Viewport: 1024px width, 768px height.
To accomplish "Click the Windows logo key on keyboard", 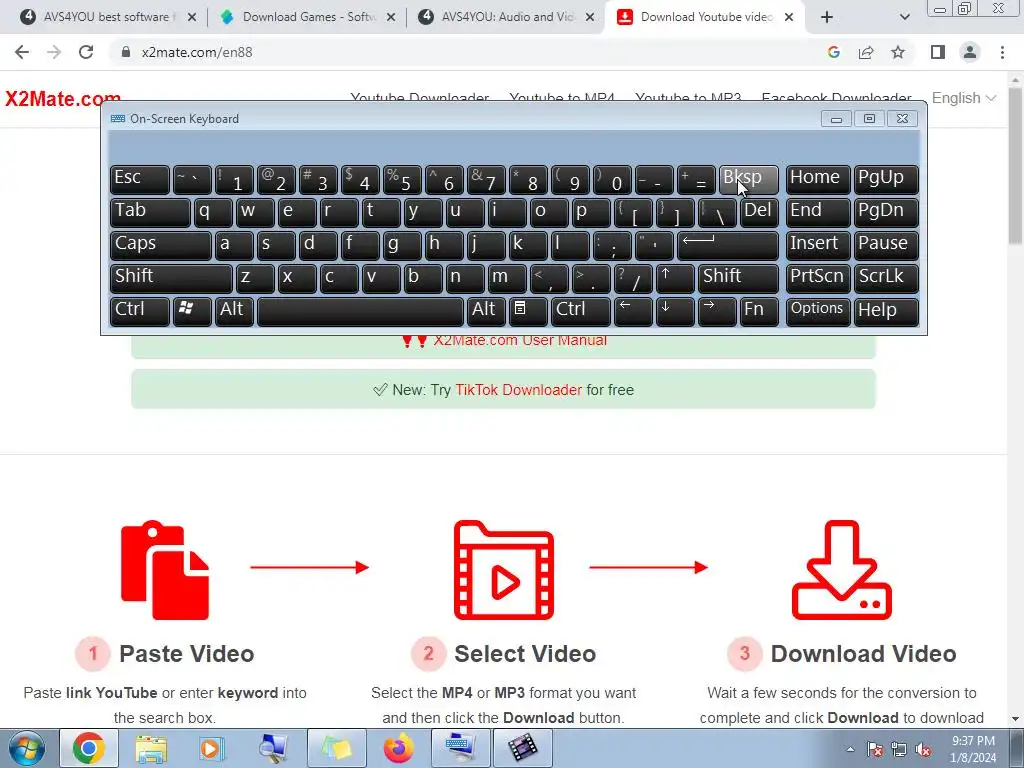I will tap(192, 311).
